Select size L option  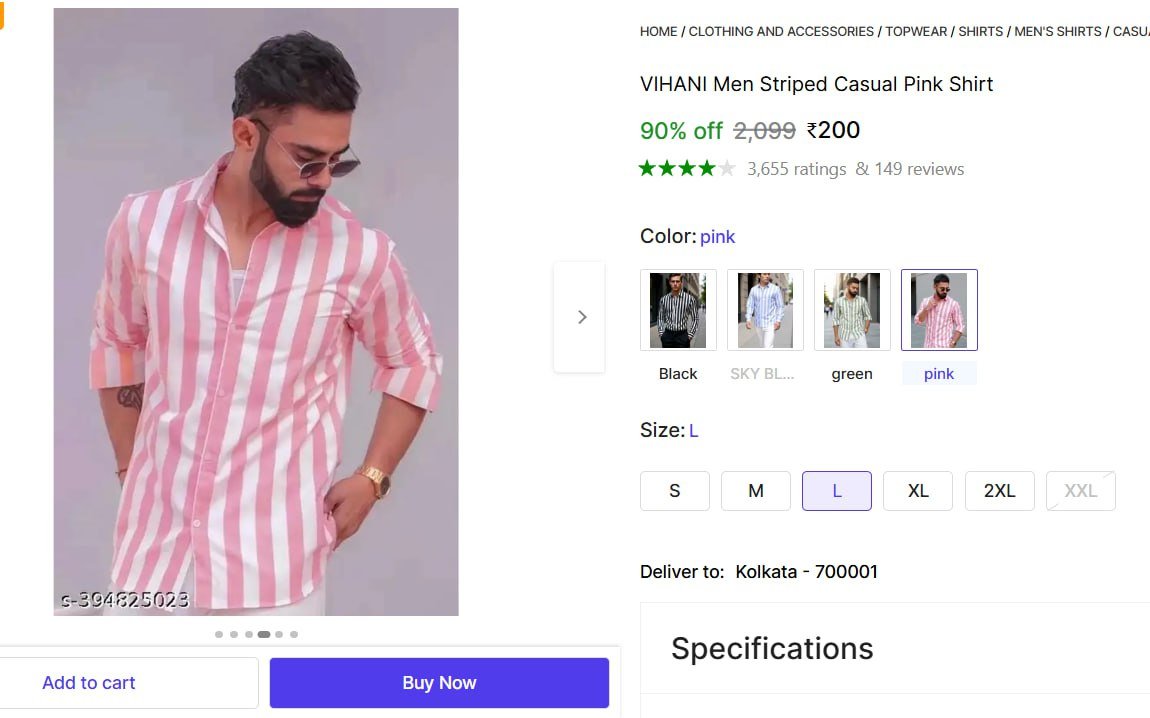point(837,491)
